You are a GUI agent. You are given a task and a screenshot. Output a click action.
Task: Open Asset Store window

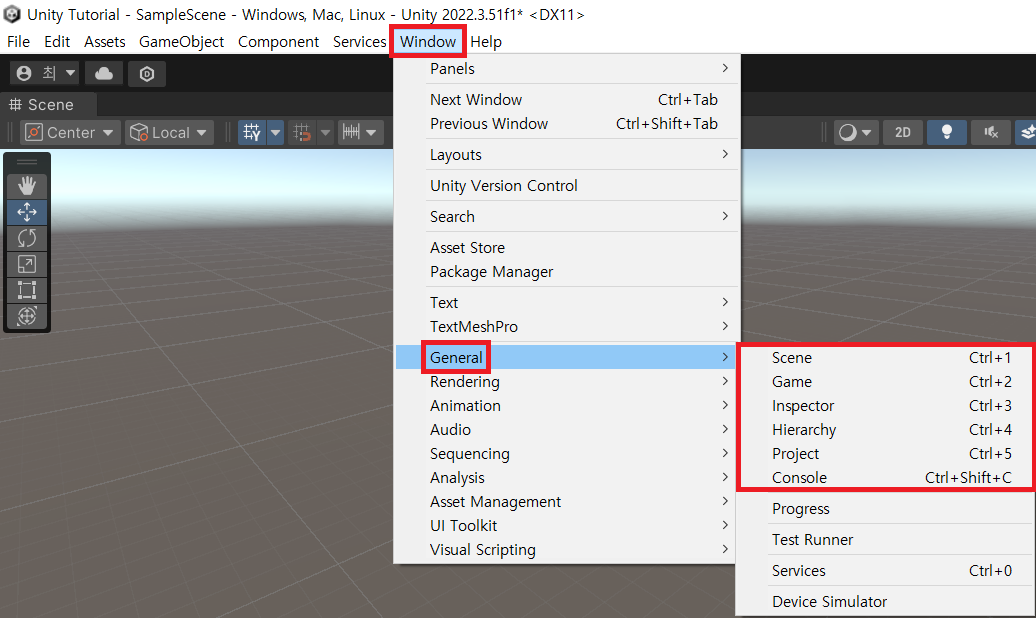click(x=566, y=248)
